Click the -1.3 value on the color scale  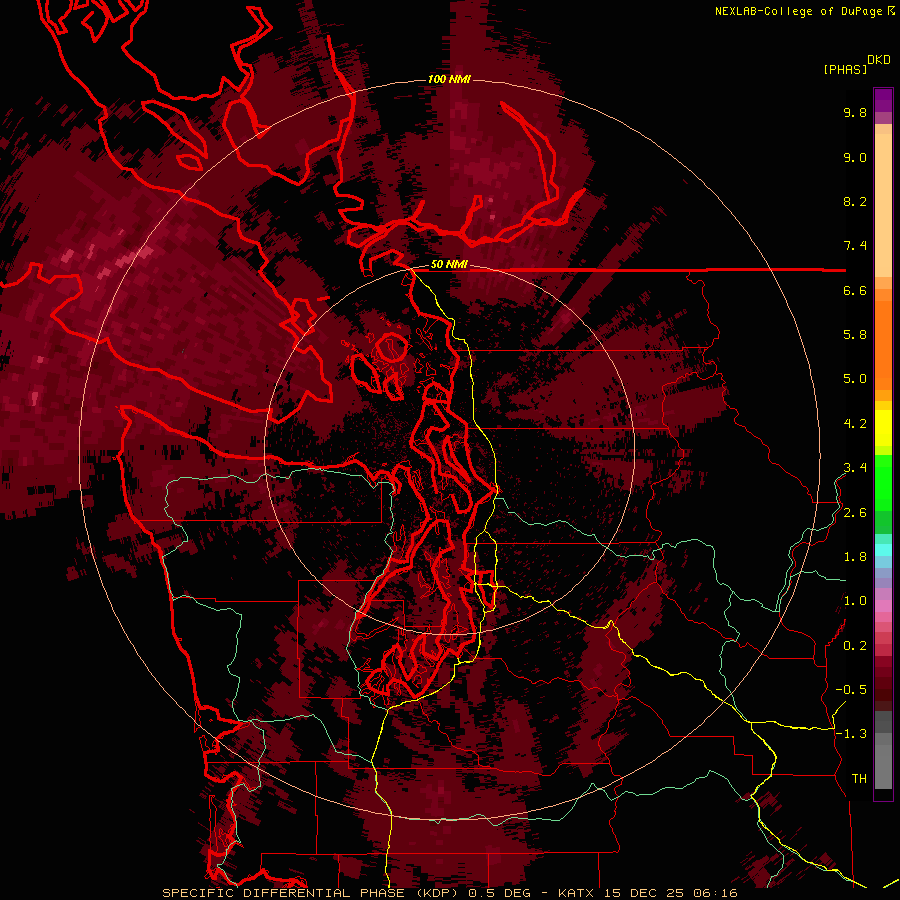point(851,734)
